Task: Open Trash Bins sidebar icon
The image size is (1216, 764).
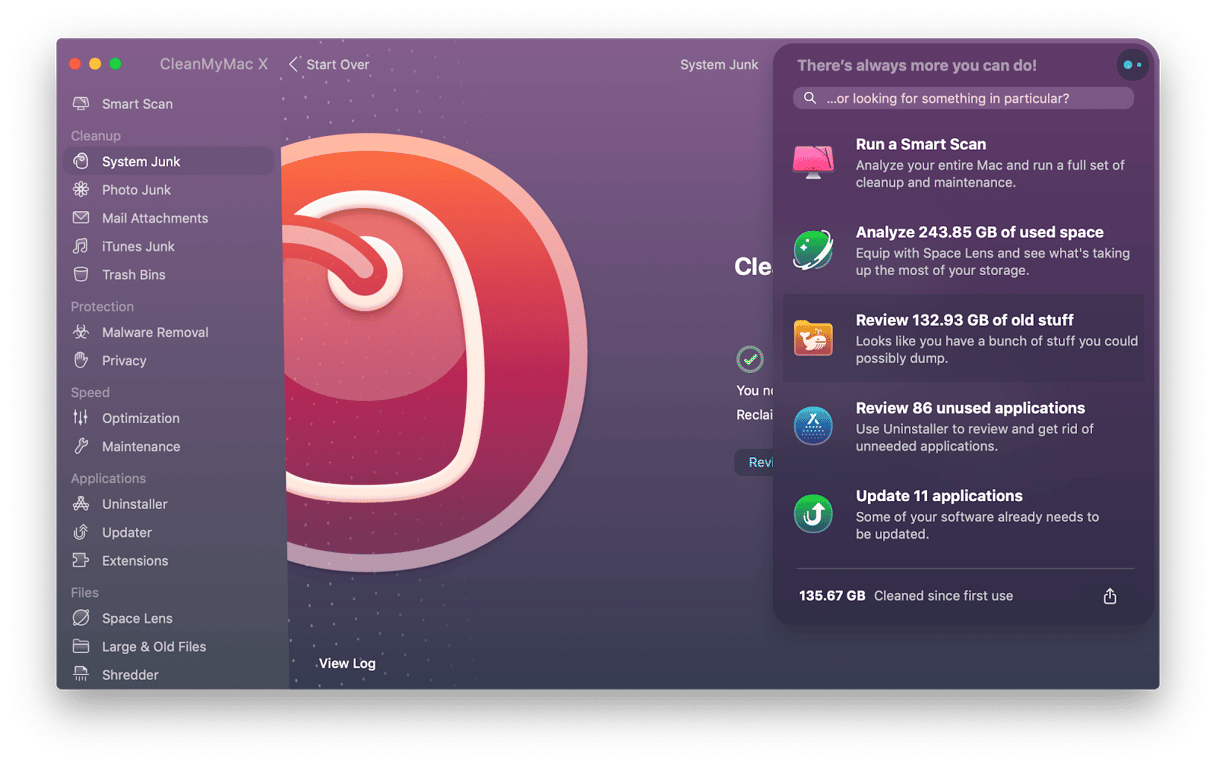Action: (x=81, y=274)
